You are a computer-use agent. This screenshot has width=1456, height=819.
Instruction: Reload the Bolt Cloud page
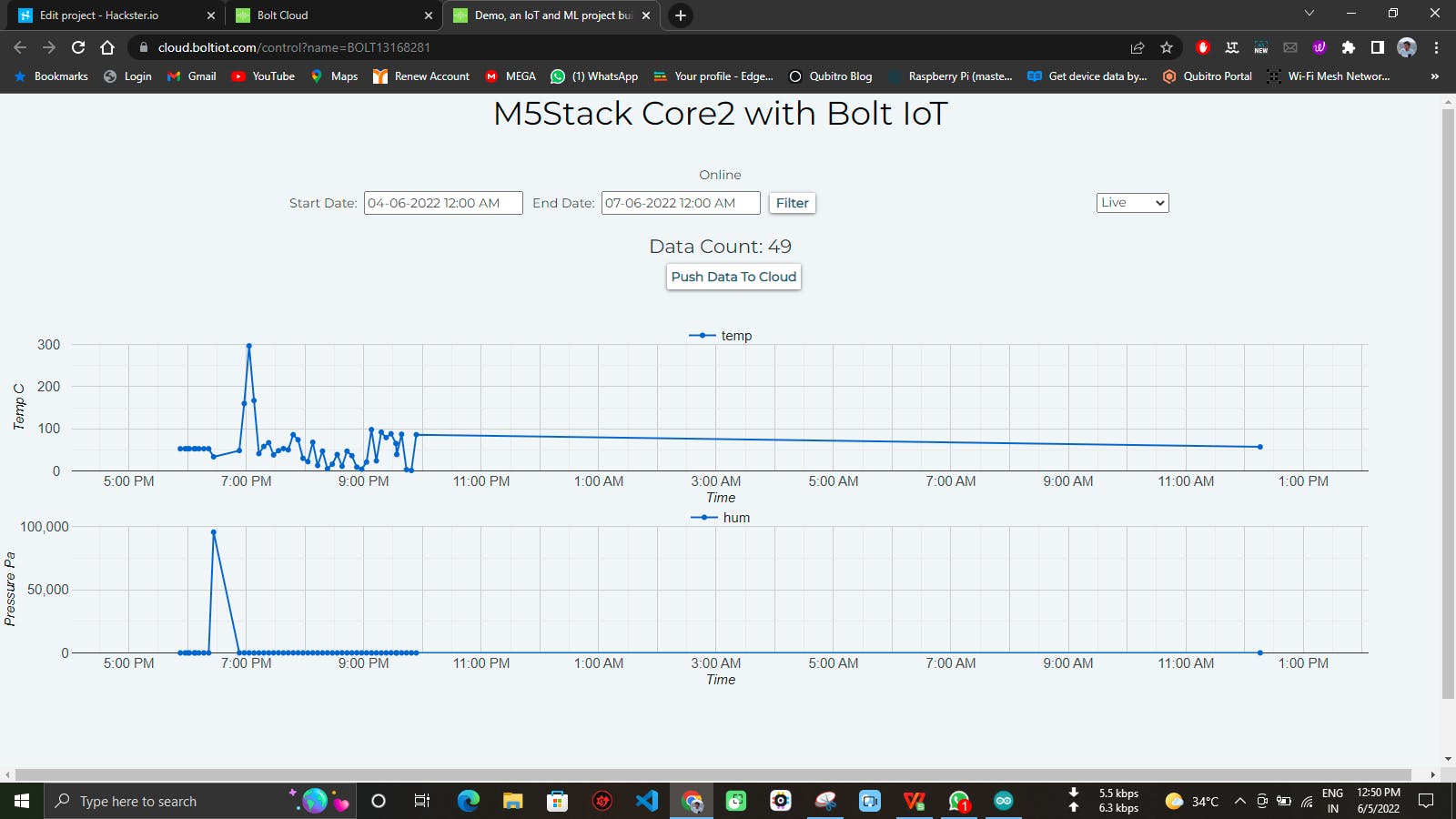point(78,47)
